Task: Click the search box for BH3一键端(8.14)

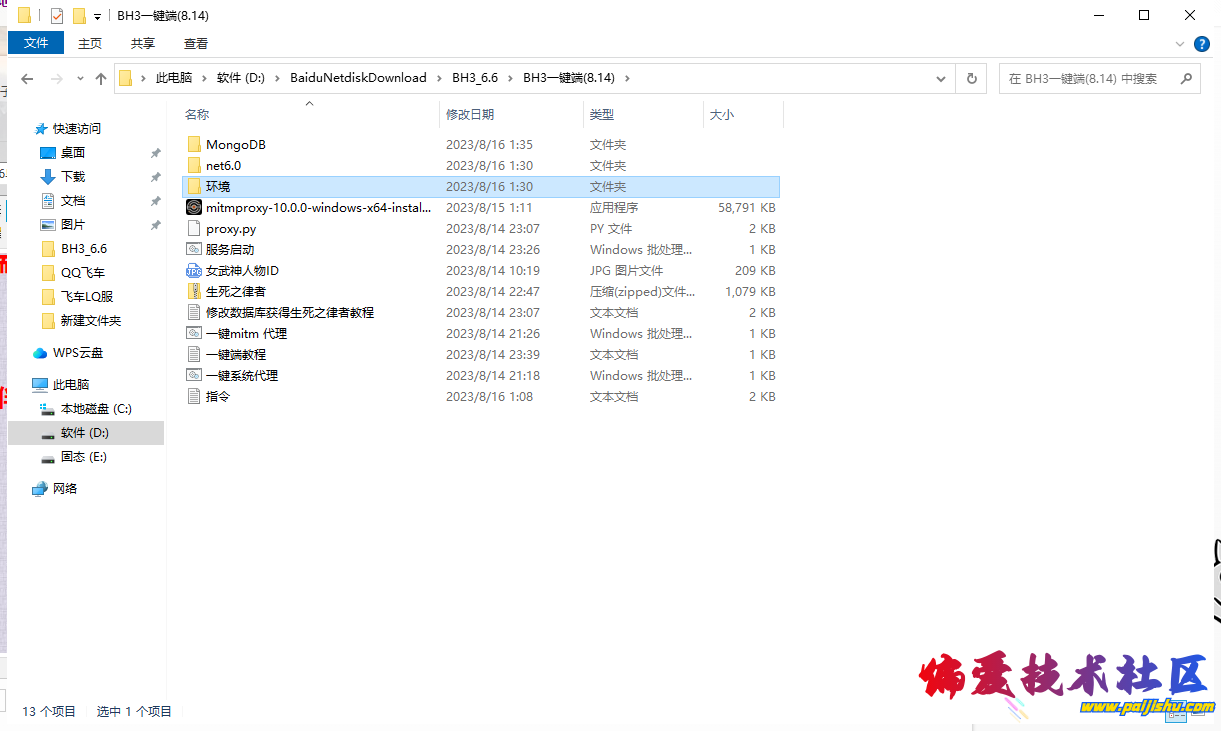Action: coord(1088,79)
